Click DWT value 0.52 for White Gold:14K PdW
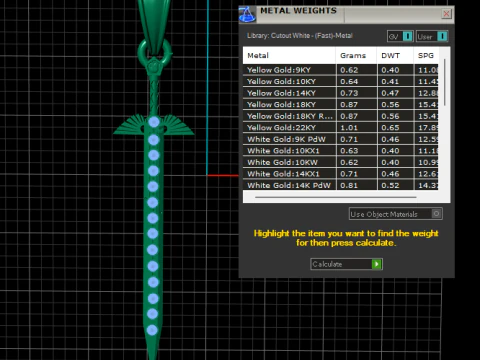This screenshot has height=360, width=480. (x=390, y=185)
